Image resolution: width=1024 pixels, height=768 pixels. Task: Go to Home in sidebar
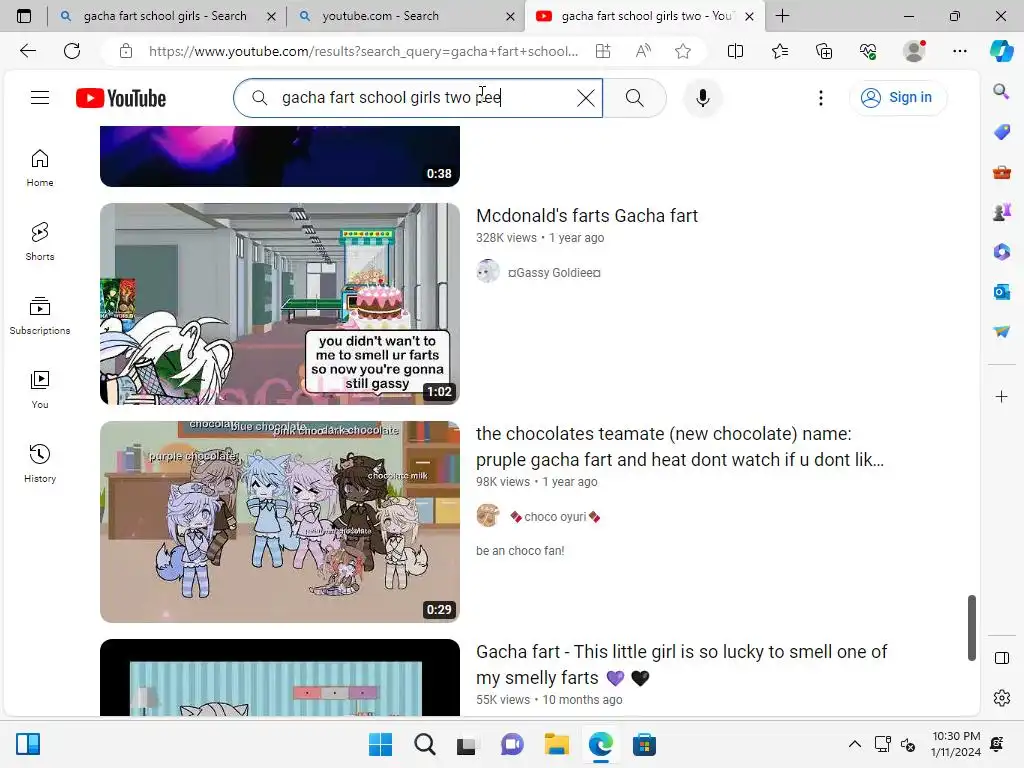40,168
